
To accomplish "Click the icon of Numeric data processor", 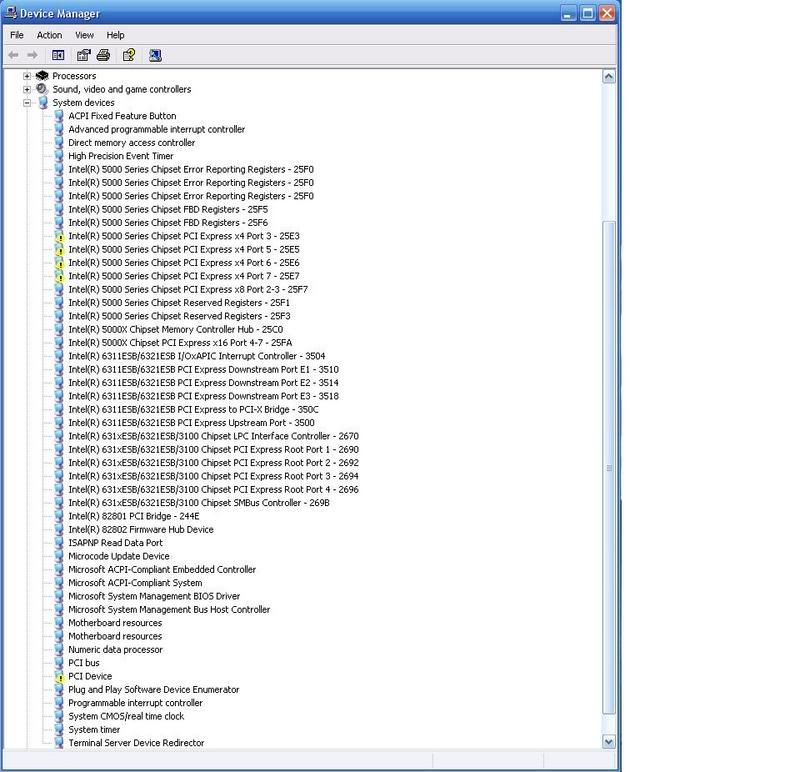I will 59,650.
